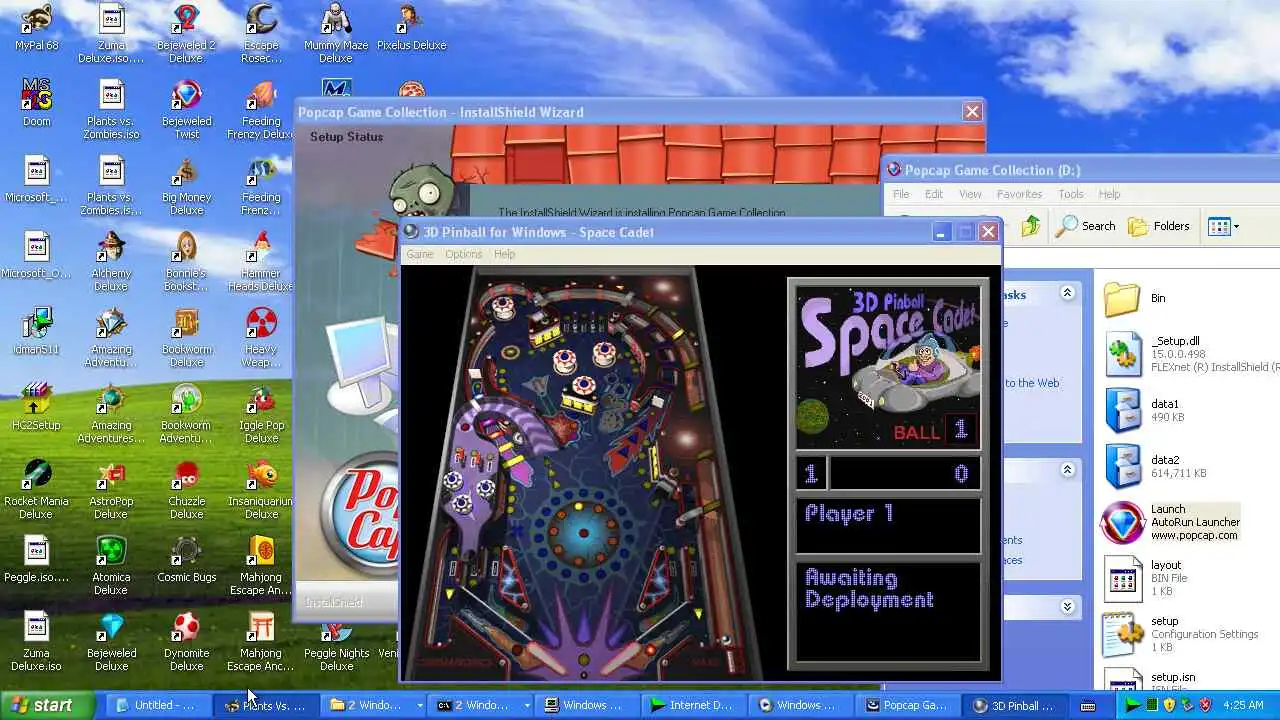Image resolution: width=1280 pixels, height=720 pixels.
Task: Switch to Plants Vs. taskbar button
Action: pos(264,705)
